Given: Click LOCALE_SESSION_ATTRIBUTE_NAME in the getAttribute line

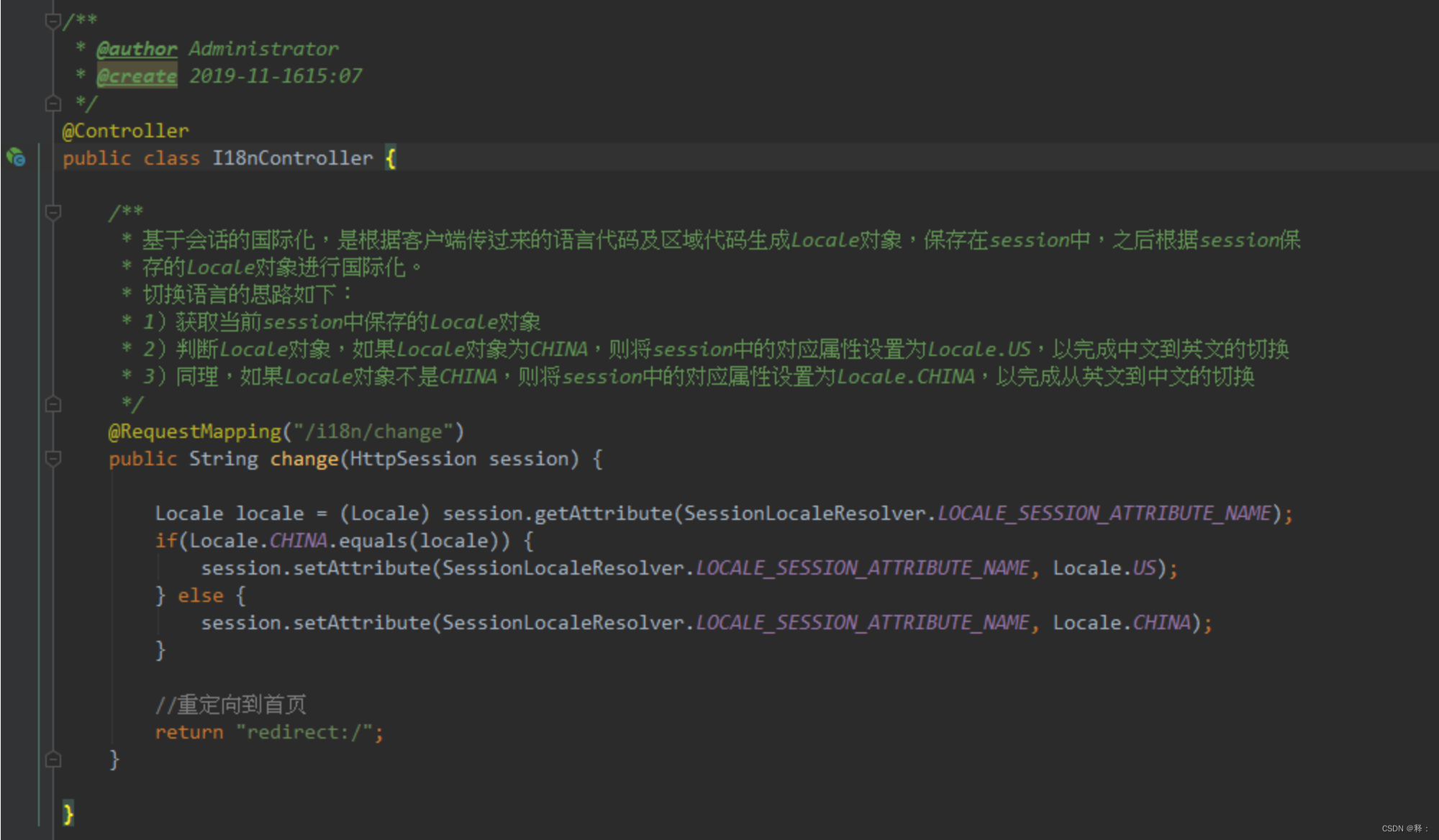Looking at the screenshot, I should (x=1104, y=513).
